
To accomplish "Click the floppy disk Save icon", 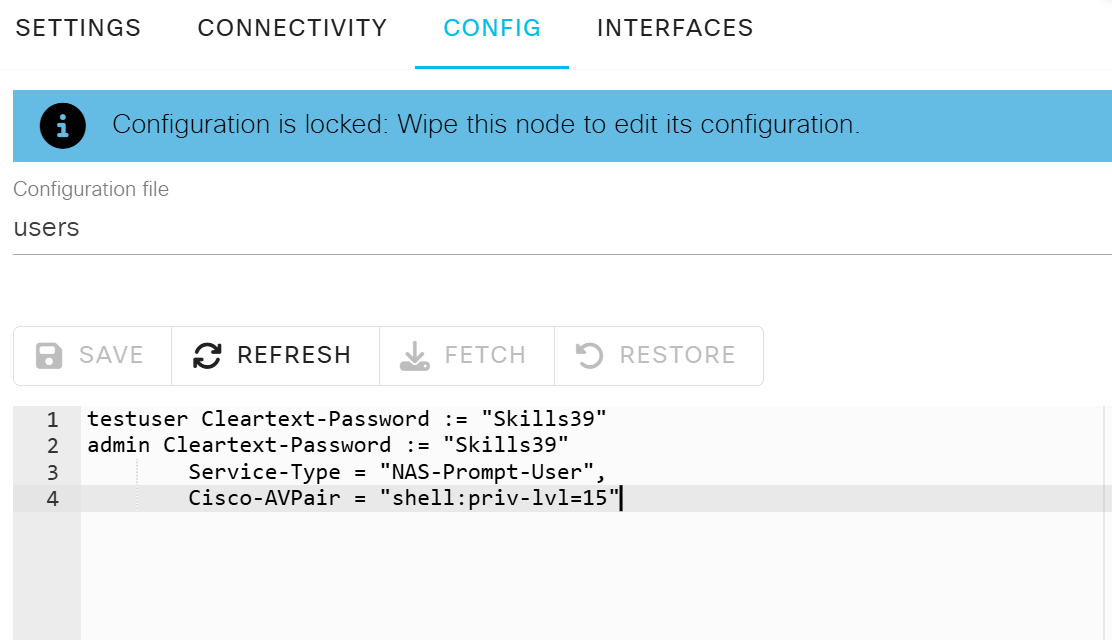I will point(49,356).
